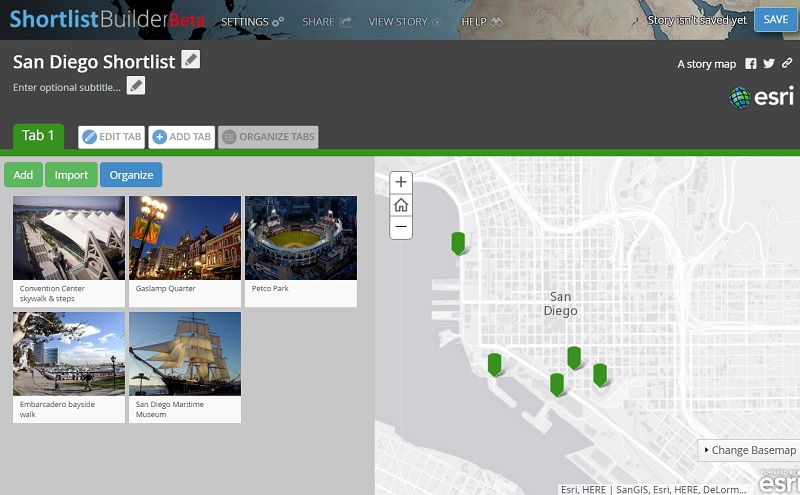Open the Share menu
This screenshot has width=800, height=495.
pyautogui.click(x=327, y=22)
